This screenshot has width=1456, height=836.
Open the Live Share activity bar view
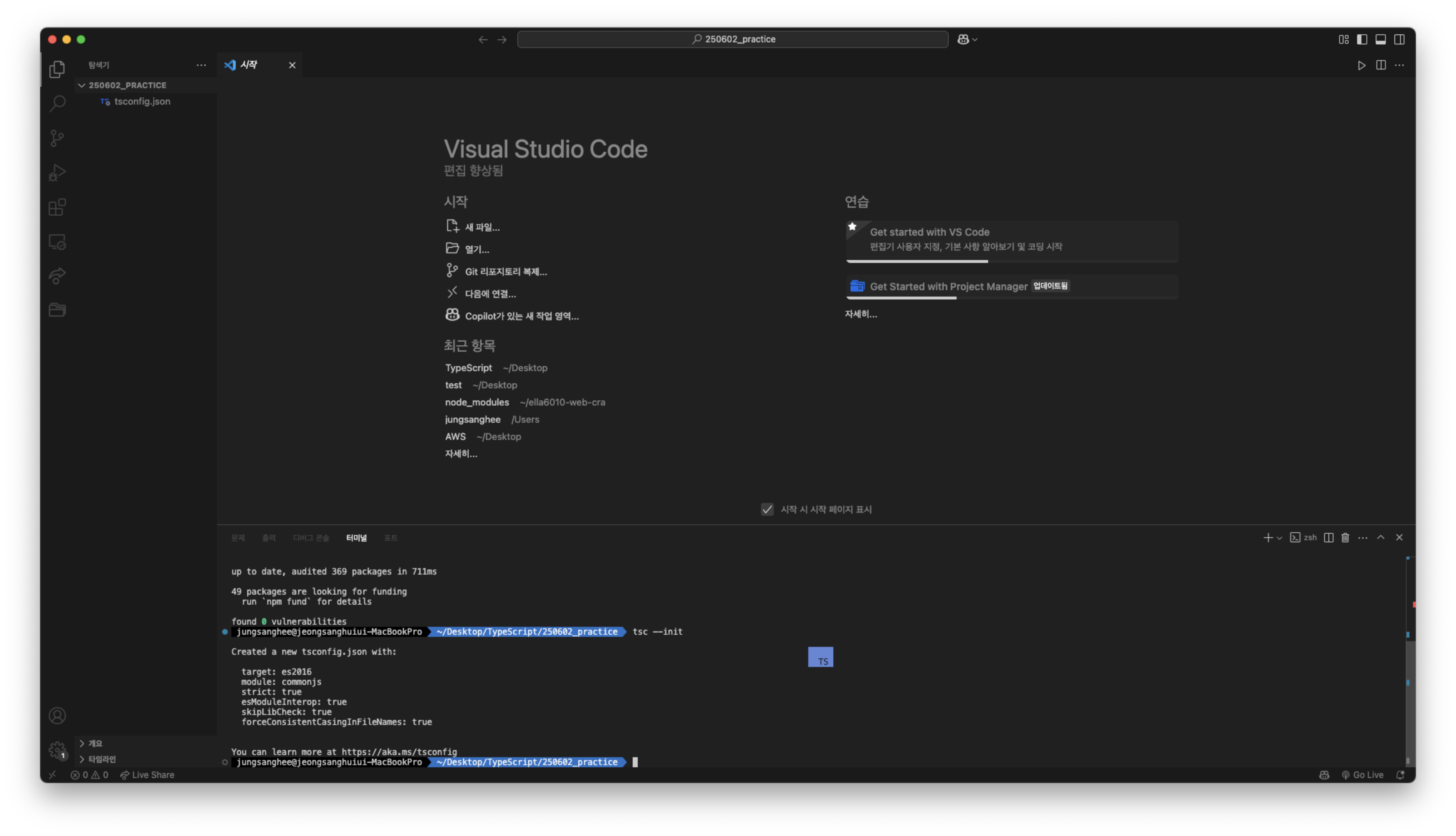click(57, 275)
